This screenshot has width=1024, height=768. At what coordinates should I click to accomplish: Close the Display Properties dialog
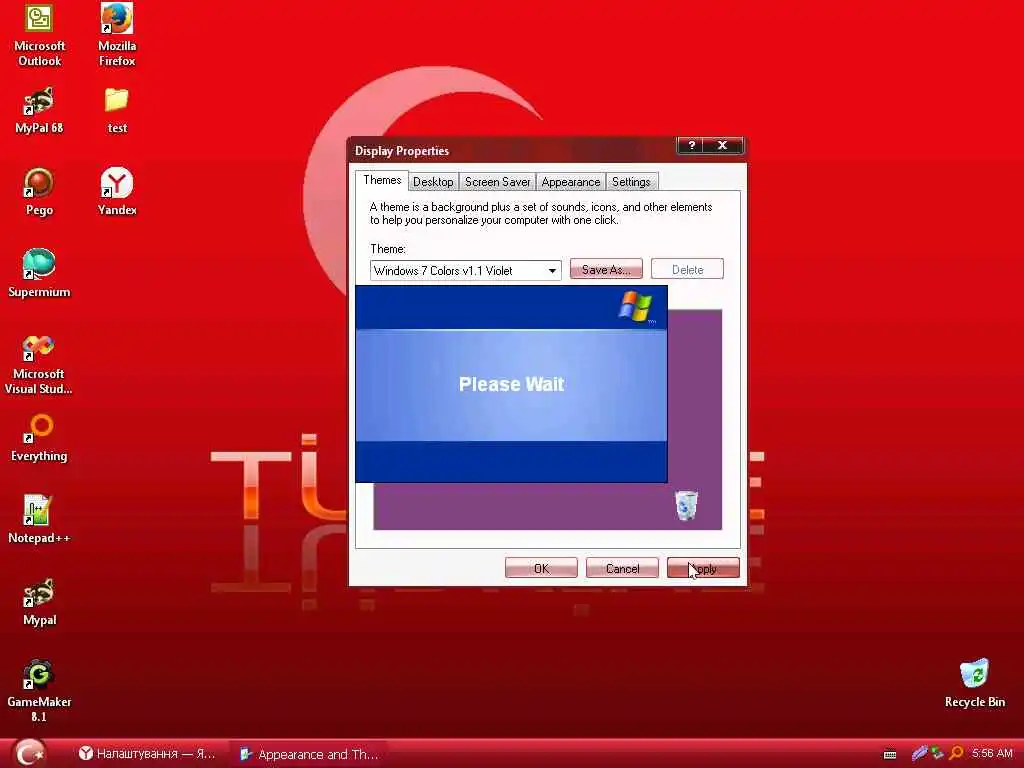pyautogui.click(x=722, y=145)
